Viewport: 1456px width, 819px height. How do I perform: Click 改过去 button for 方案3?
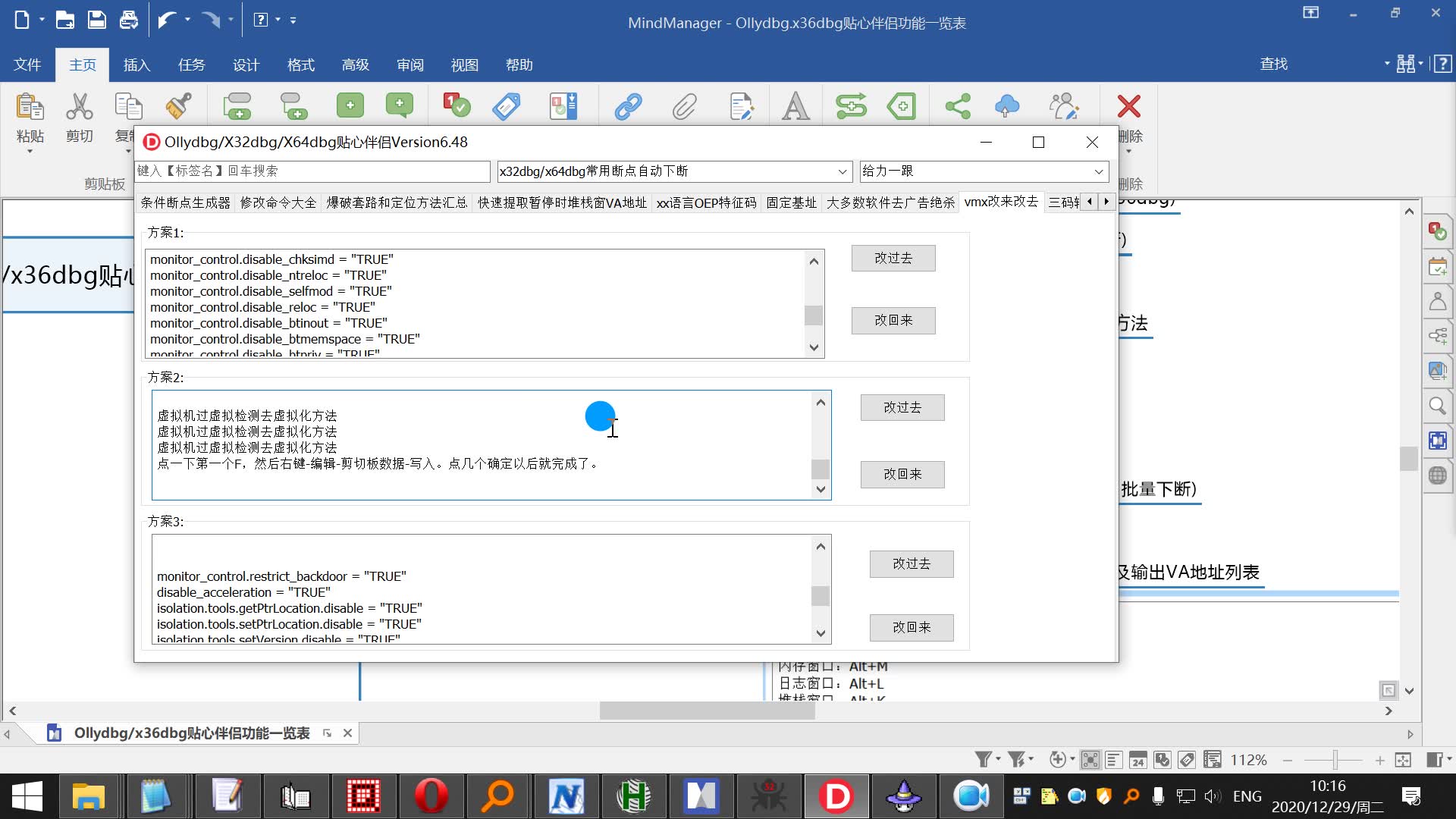tap(912, 564)
